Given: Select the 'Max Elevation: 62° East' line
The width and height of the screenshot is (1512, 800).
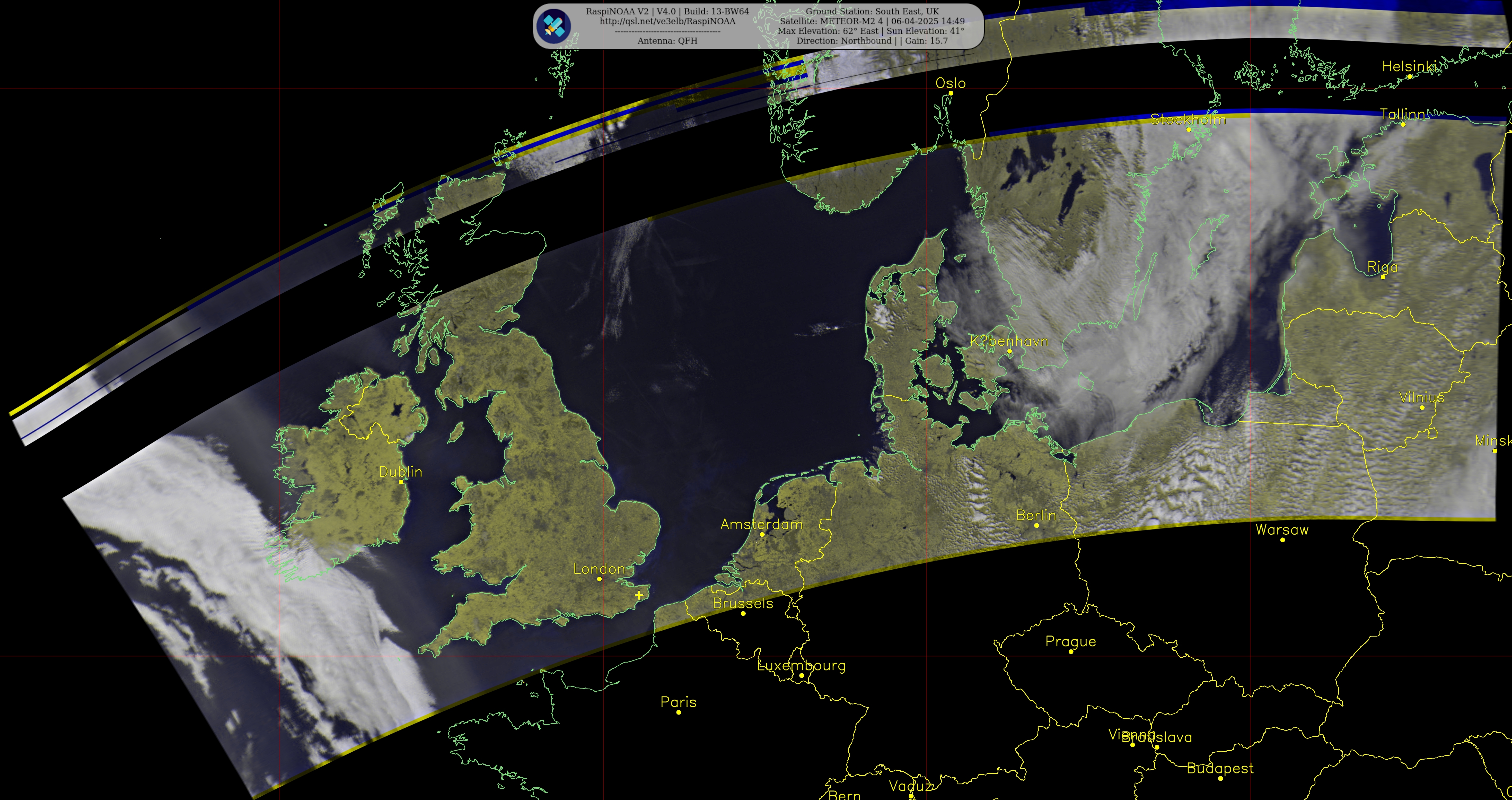Looking at the screenshot, I should coord(871,31).
